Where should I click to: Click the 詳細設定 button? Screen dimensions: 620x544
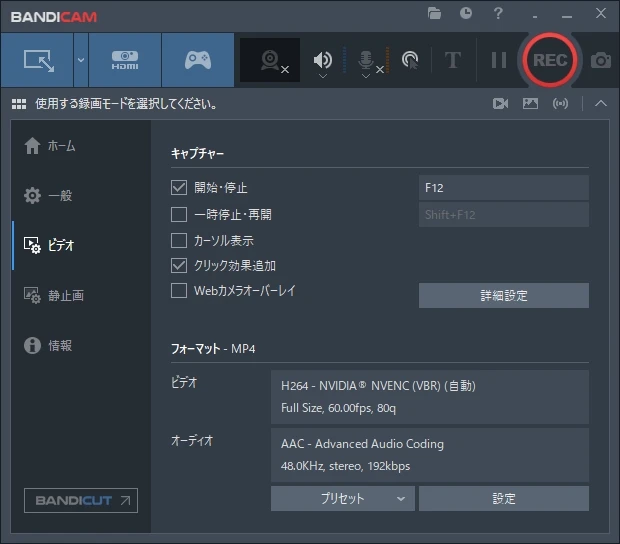(503, 295)
